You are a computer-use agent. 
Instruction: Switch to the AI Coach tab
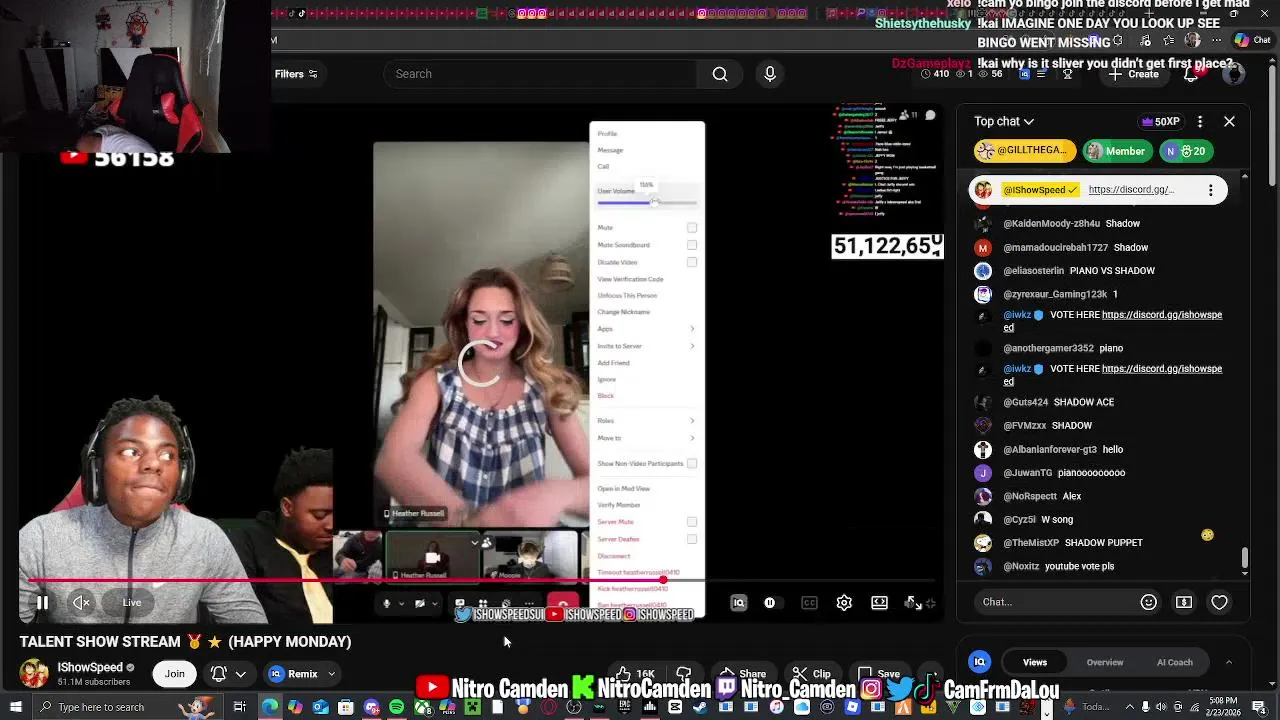pyautogui.click(x=1174, y=662)
